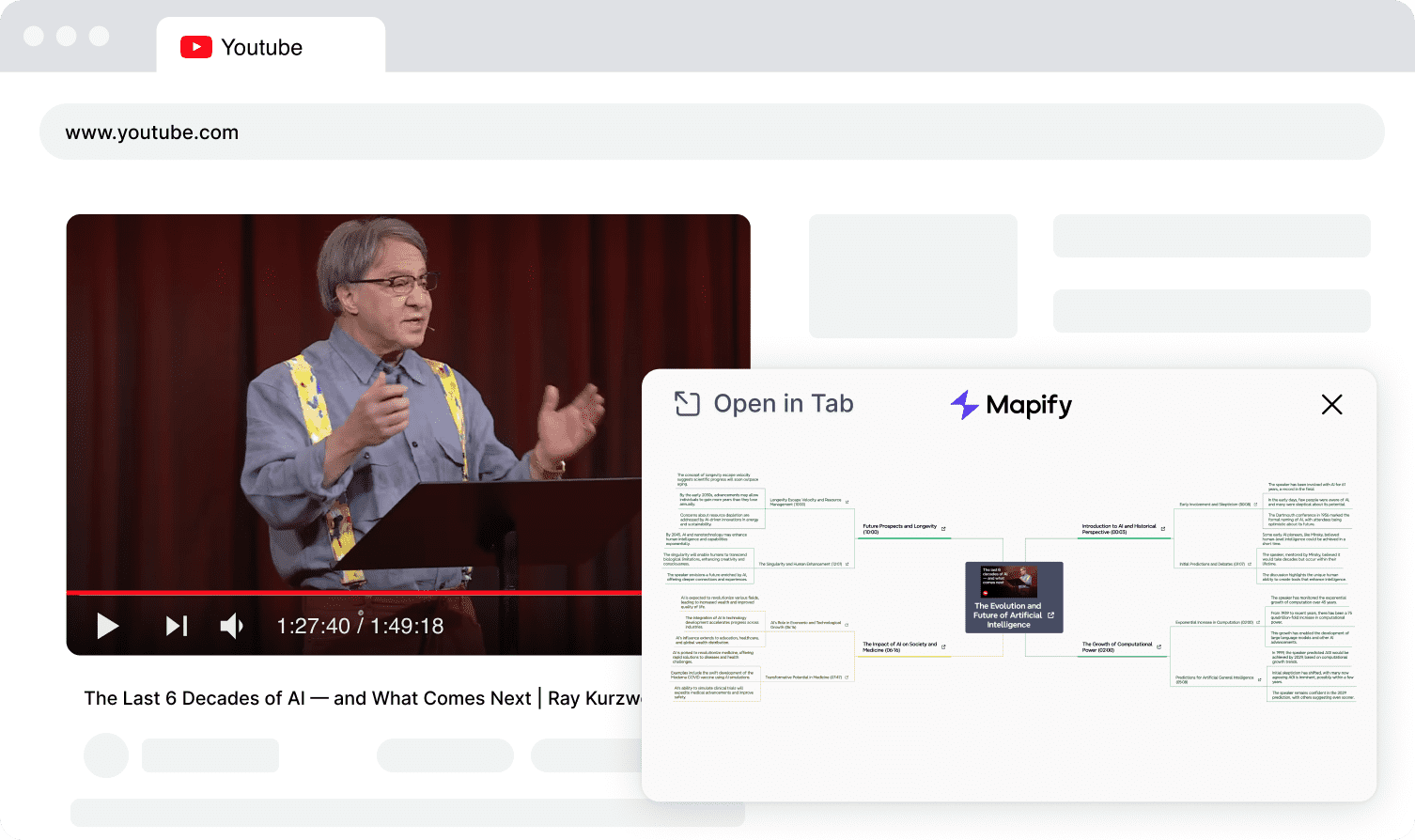The width and height of the screenshot is (1415, 840).
Task: Click the YouTube logo in the browser tab
Action: point(196,47)
